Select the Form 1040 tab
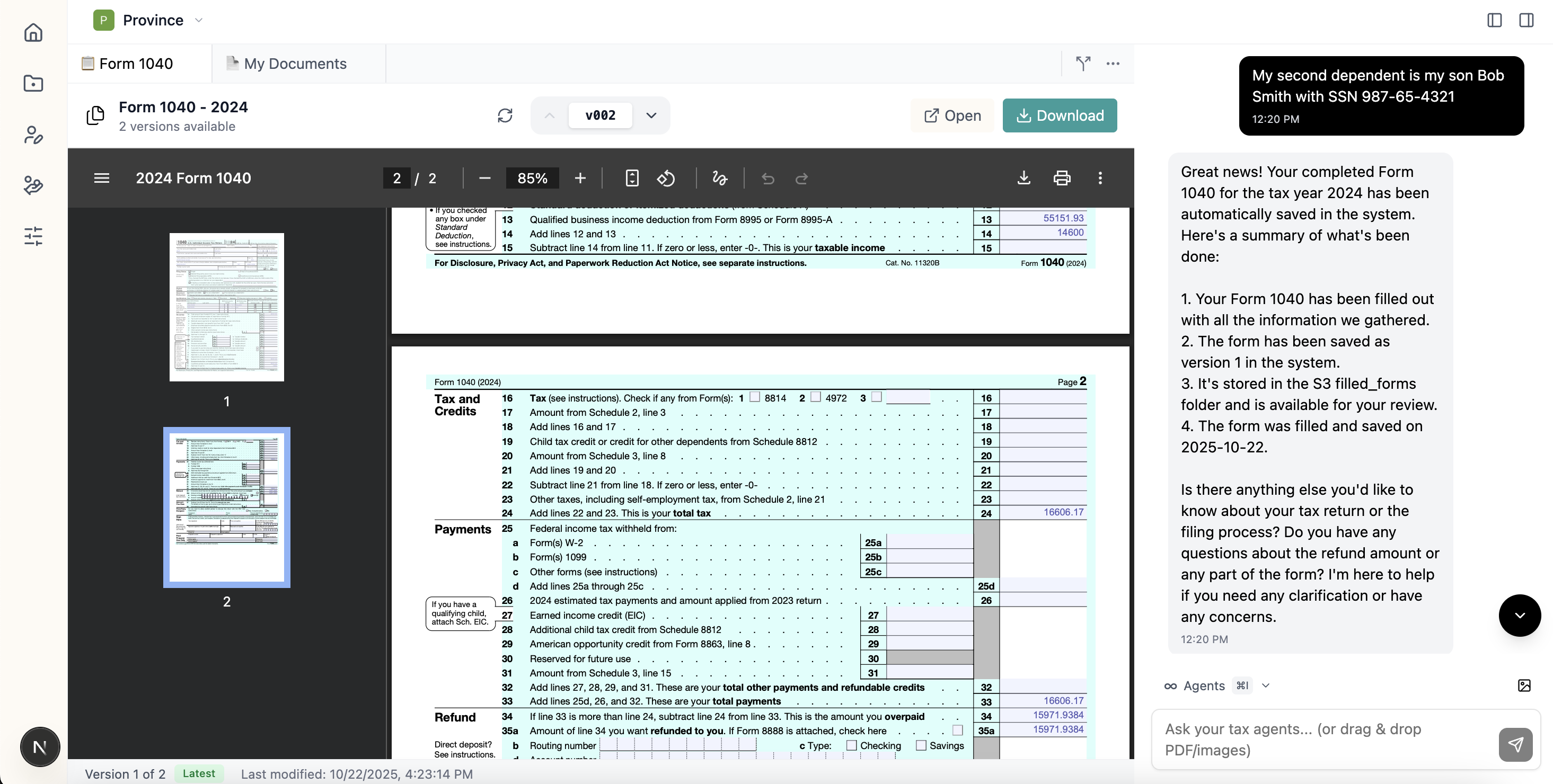This screenshot has height=784, width=1553. [x=136, y=63]
